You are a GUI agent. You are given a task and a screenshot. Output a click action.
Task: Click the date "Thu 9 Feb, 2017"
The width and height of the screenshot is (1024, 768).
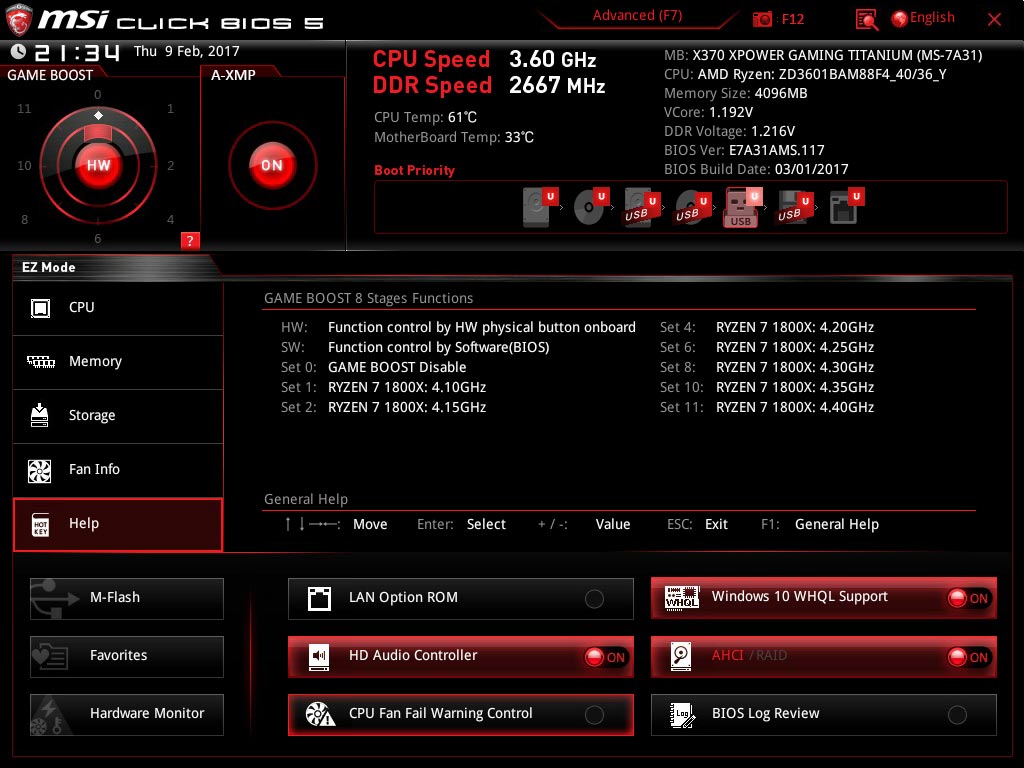(187, 51)
